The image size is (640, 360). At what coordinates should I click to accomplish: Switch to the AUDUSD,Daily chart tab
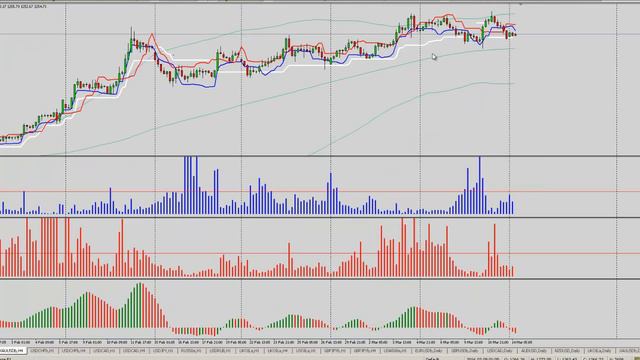click(534, 351)
